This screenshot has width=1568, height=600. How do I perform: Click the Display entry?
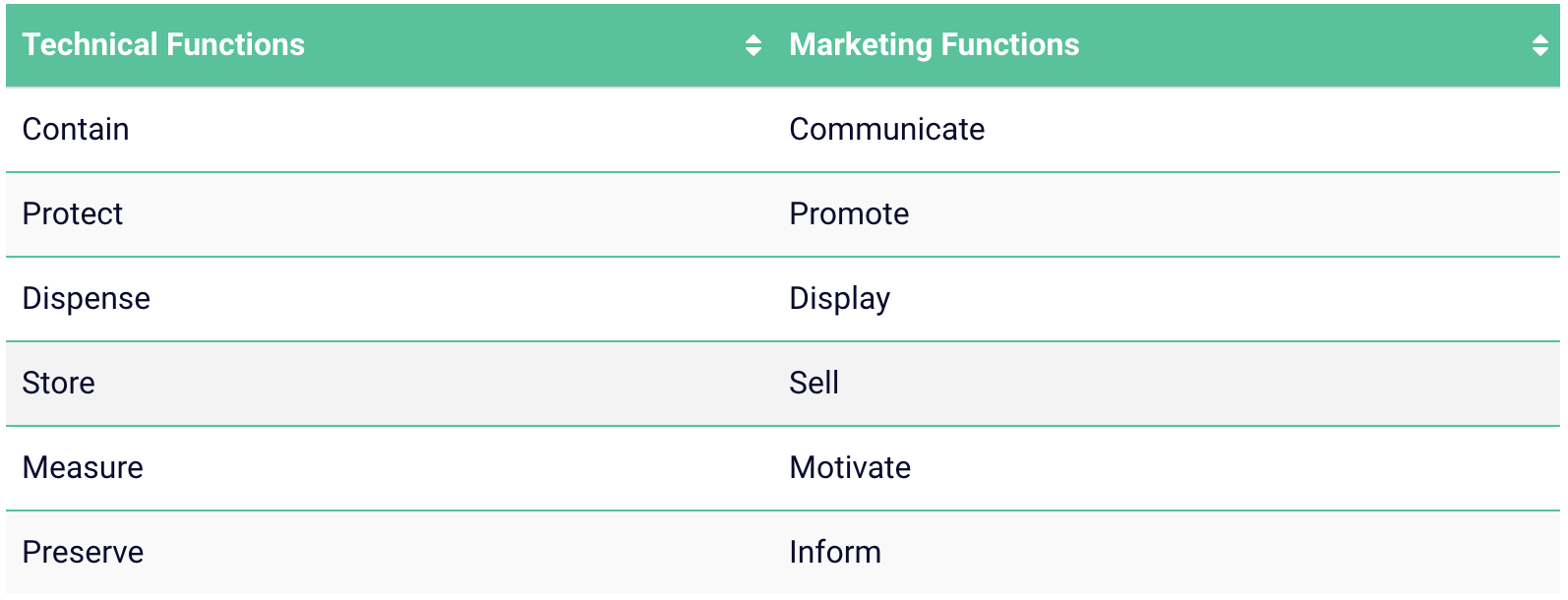click(840, 299)
